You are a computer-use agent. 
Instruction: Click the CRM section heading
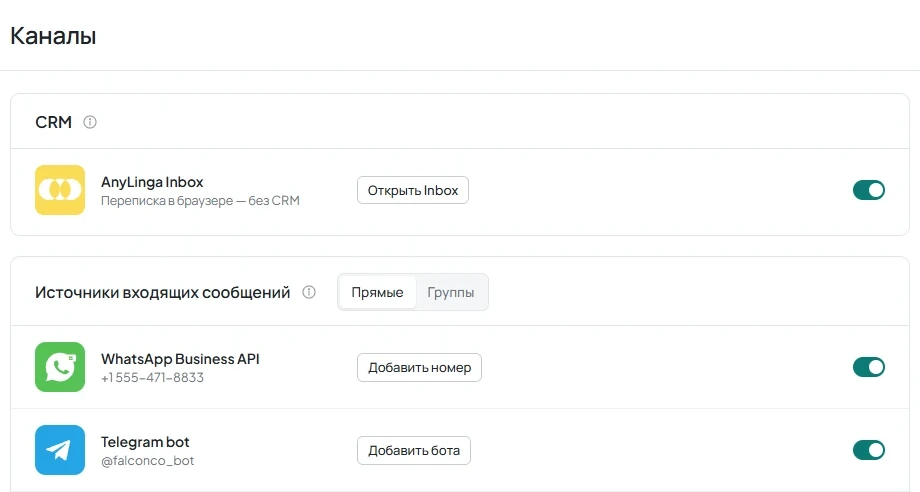point(53,122)
